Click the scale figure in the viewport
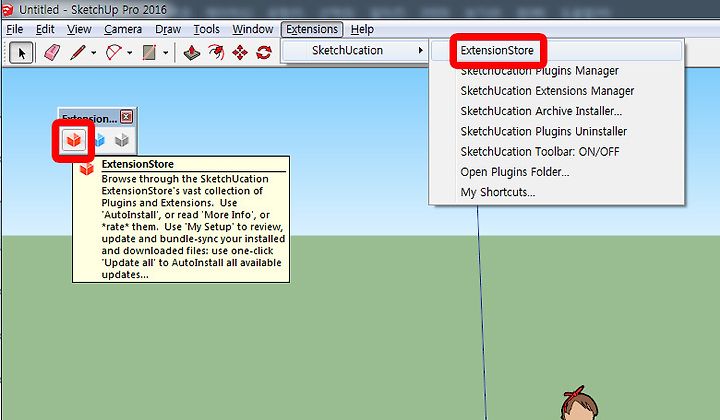This screenshot has height=420, width=720. [579, 404]
